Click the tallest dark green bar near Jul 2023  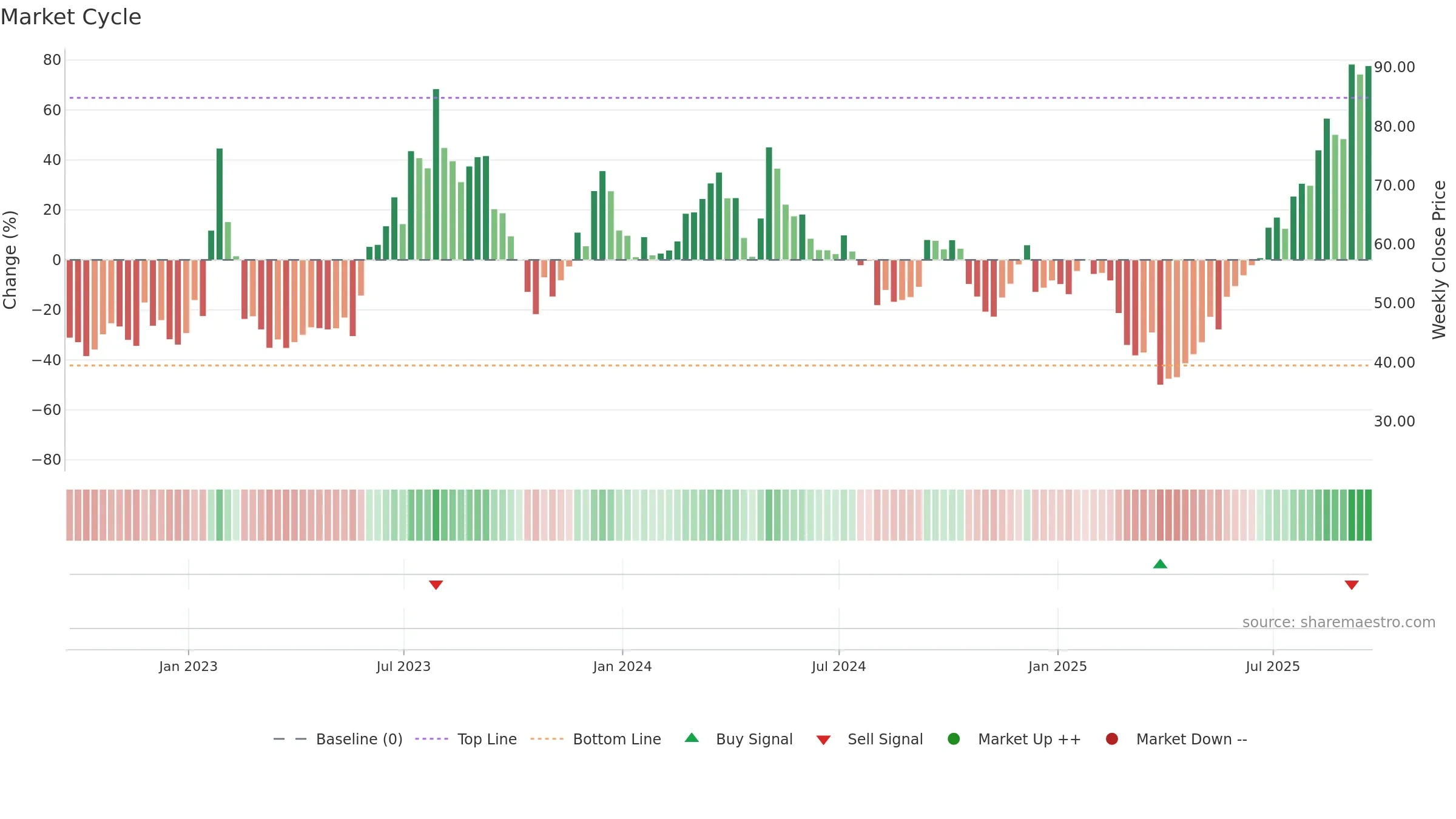[436, 174]
